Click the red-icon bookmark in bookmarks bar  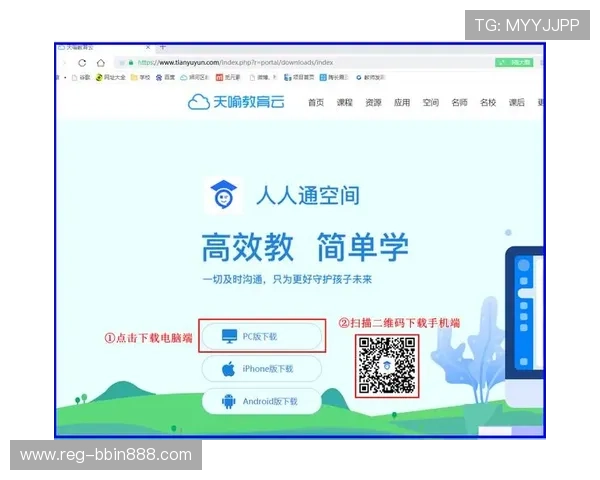(228, 77)
